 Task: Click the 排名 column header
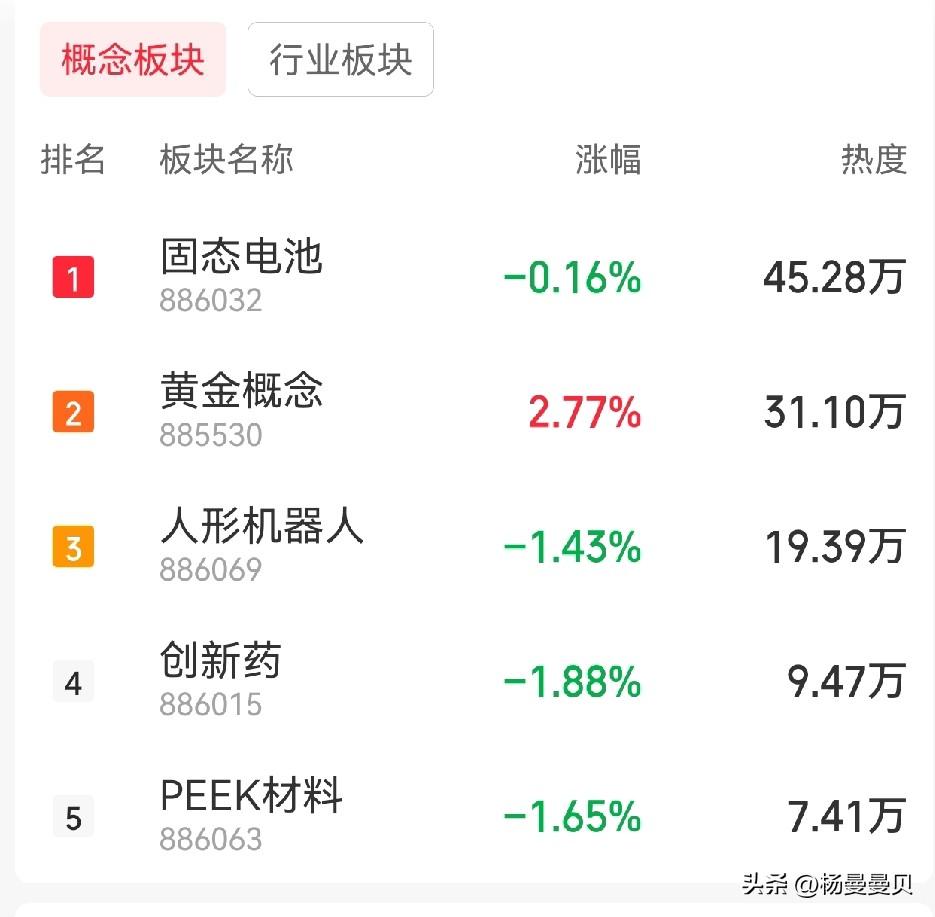pyautogui.click(x=73, y=160)
